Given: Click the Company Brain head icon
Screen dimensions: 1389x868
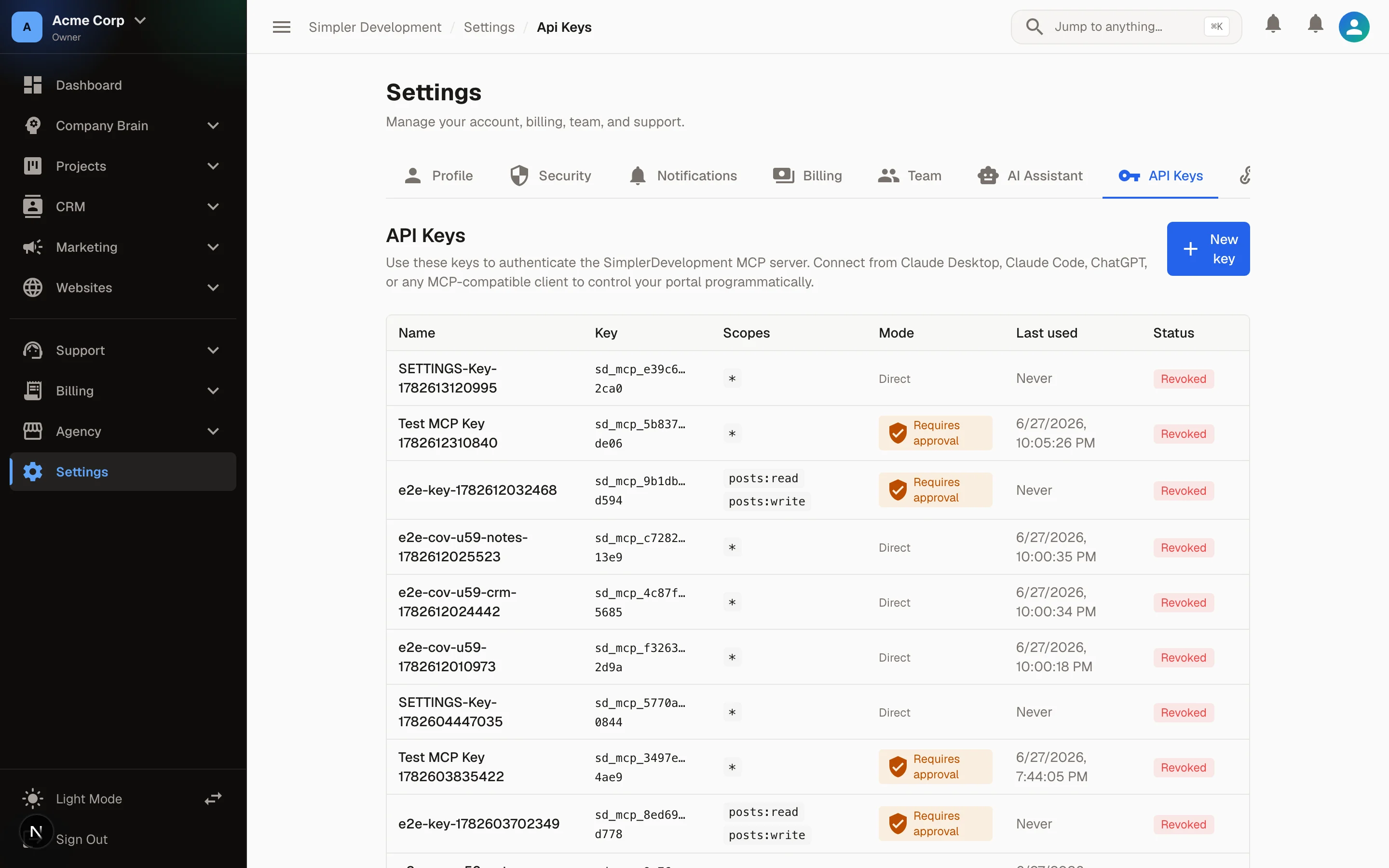Looking at the screenshot, I should [33, 125].
